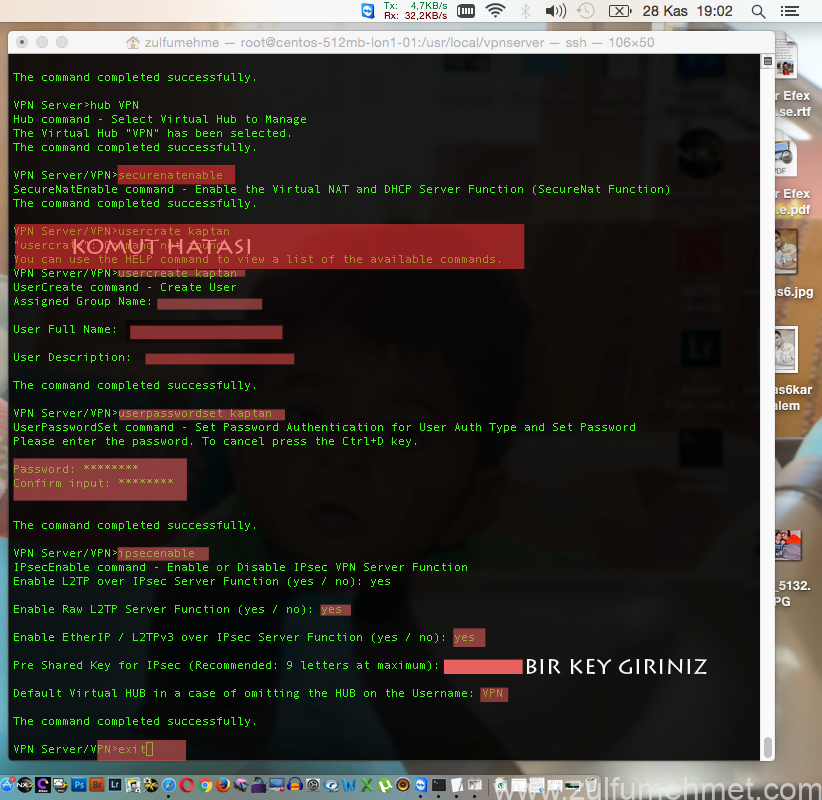
Task: Open the green X dock icon
Action: 366,785
